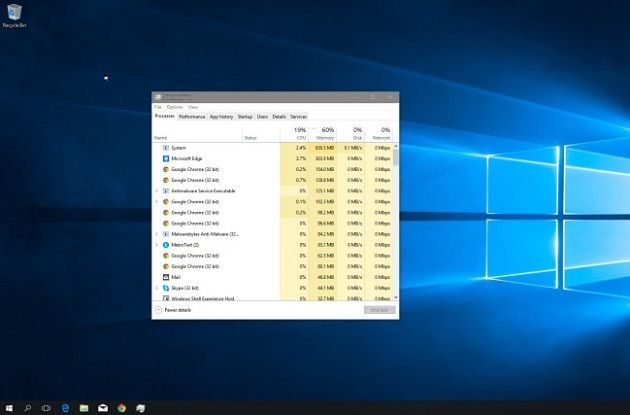Select the Microsoft Edge process name

tap(186, 159)
